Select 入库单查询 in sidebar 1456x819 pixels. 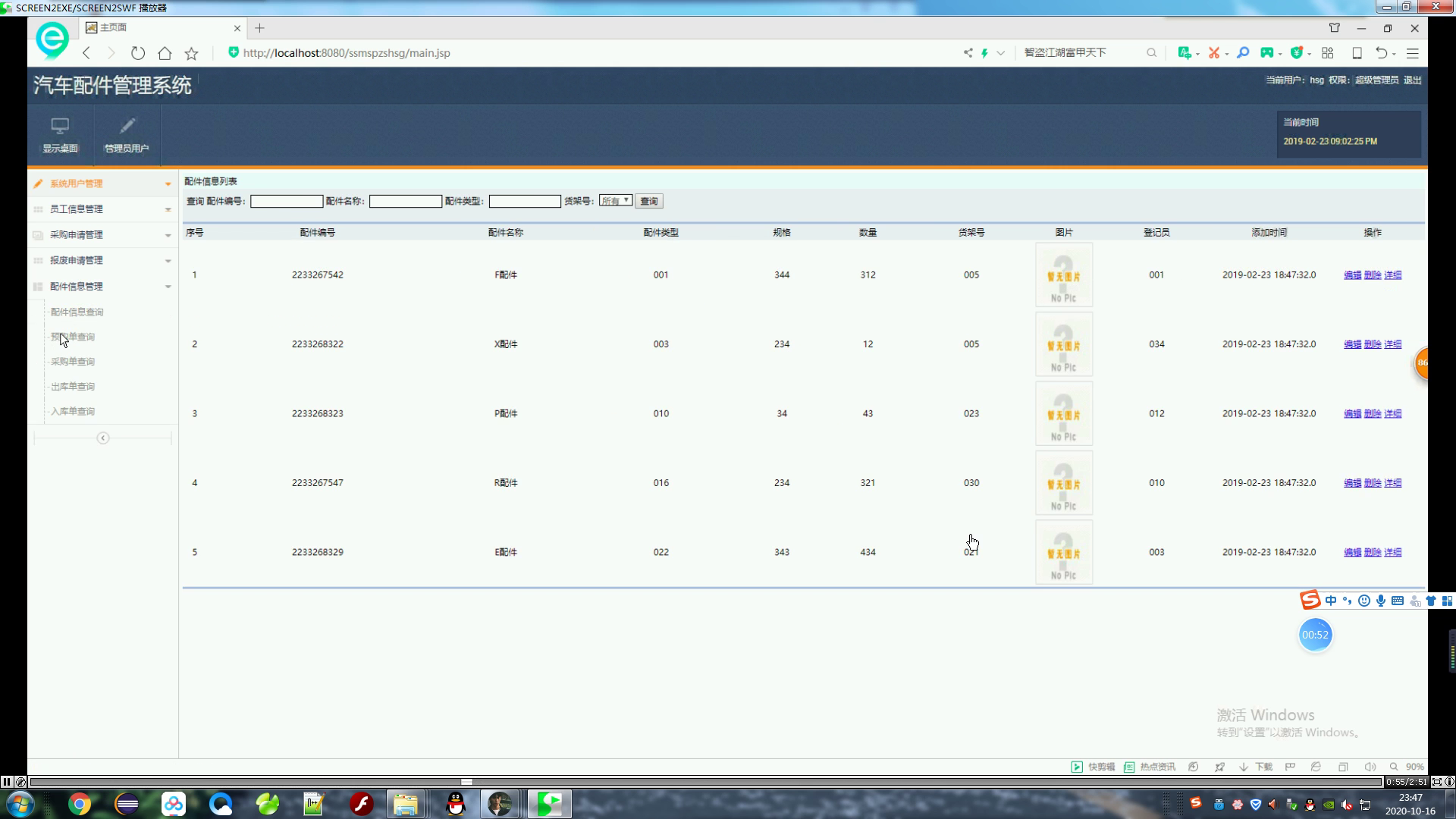[x=73, y=412]
